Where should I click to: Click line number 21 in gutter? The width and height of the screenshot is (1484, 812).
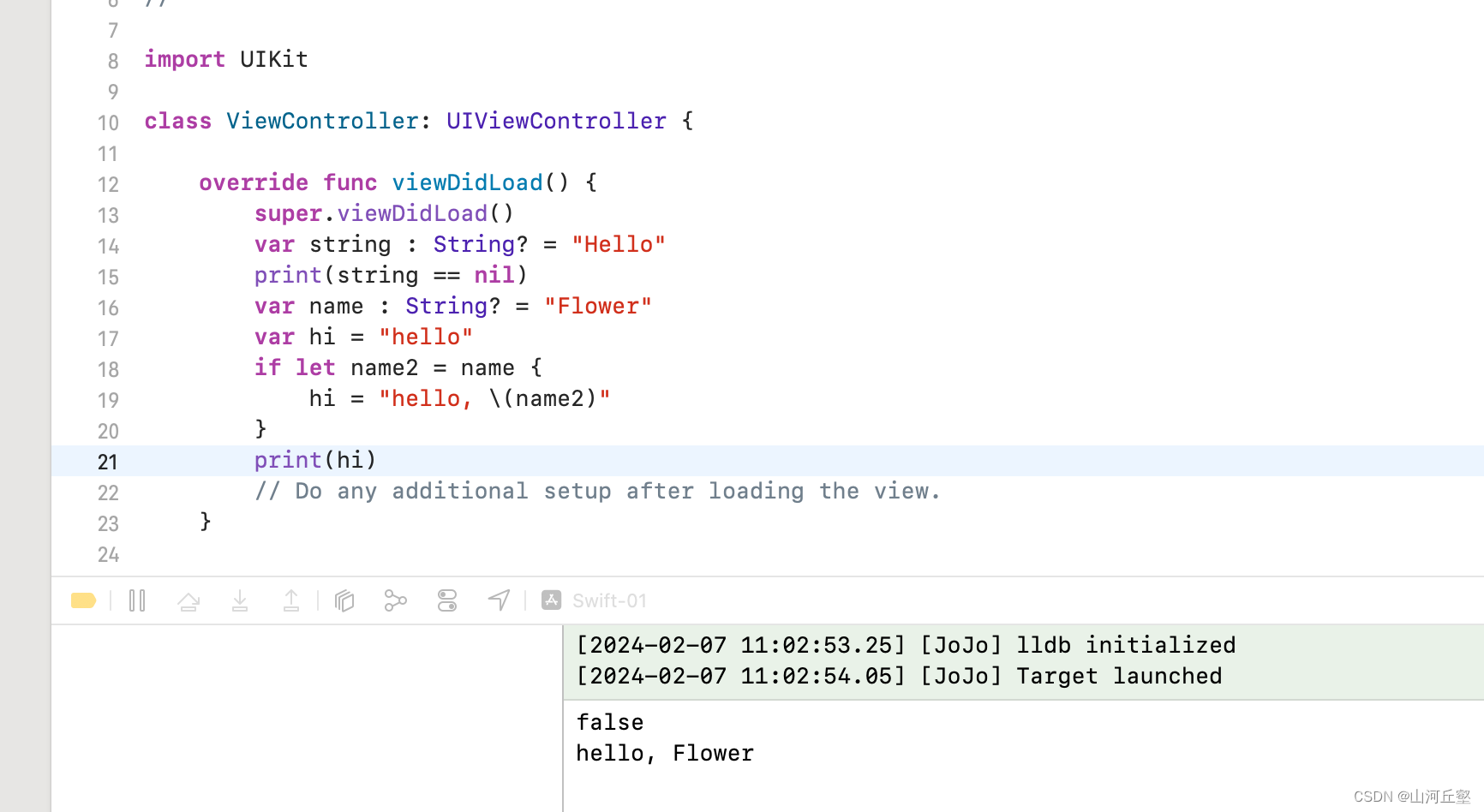[x=107, y=462]
